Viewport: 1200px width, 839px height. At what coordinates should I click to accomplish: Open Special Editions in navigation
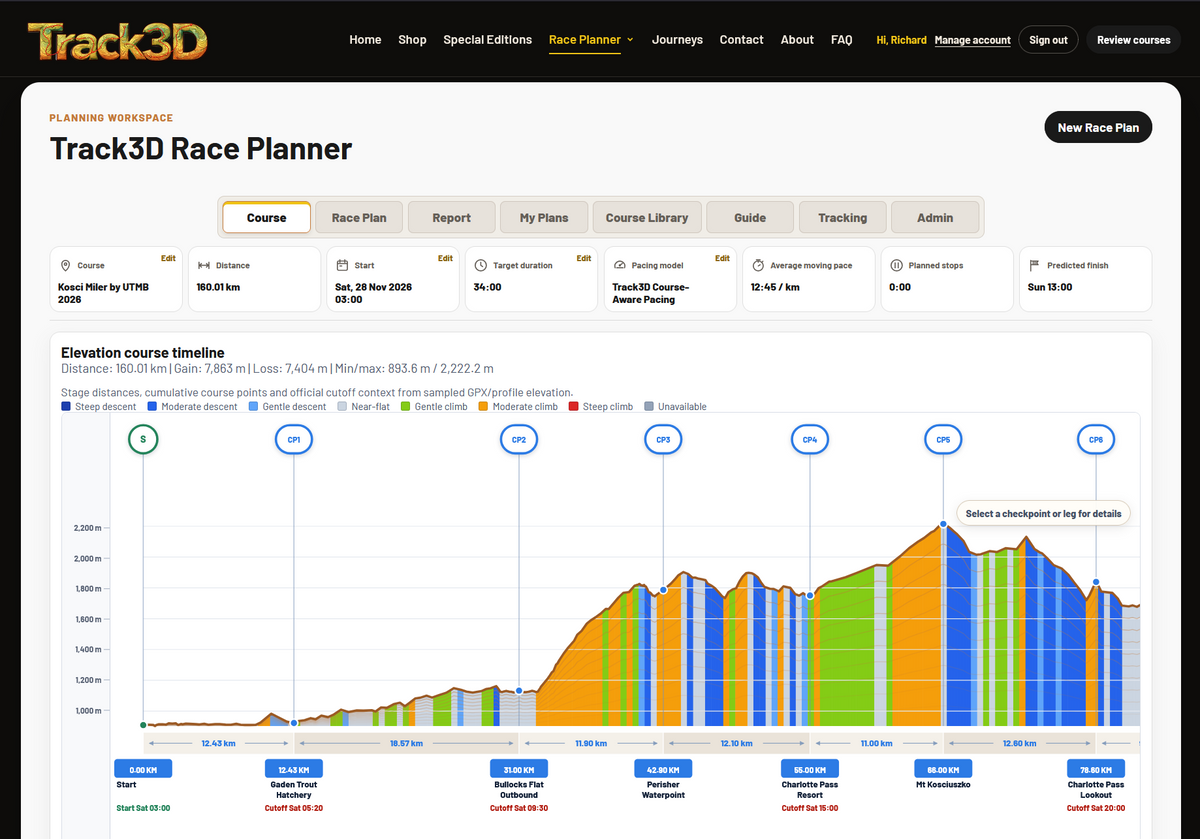pos(488,40)
